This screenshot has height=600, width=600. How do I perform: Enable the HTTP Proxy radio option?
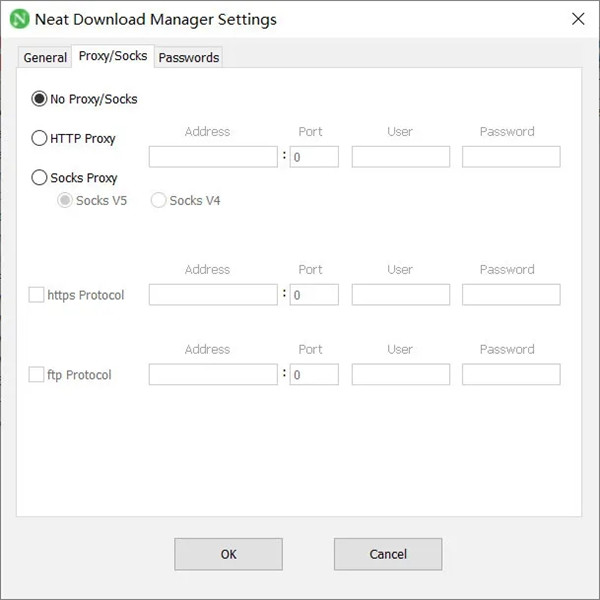40,139
